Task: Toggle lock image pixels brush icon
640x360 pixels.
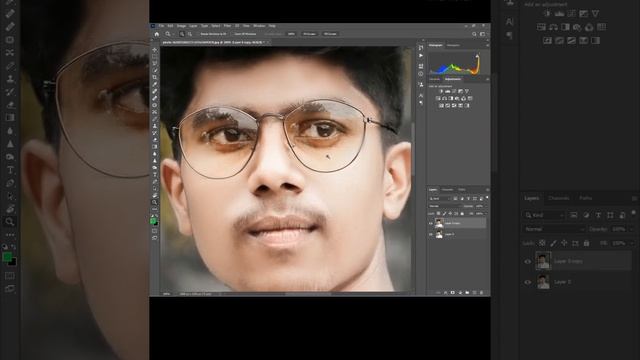Action: (444, 213)
